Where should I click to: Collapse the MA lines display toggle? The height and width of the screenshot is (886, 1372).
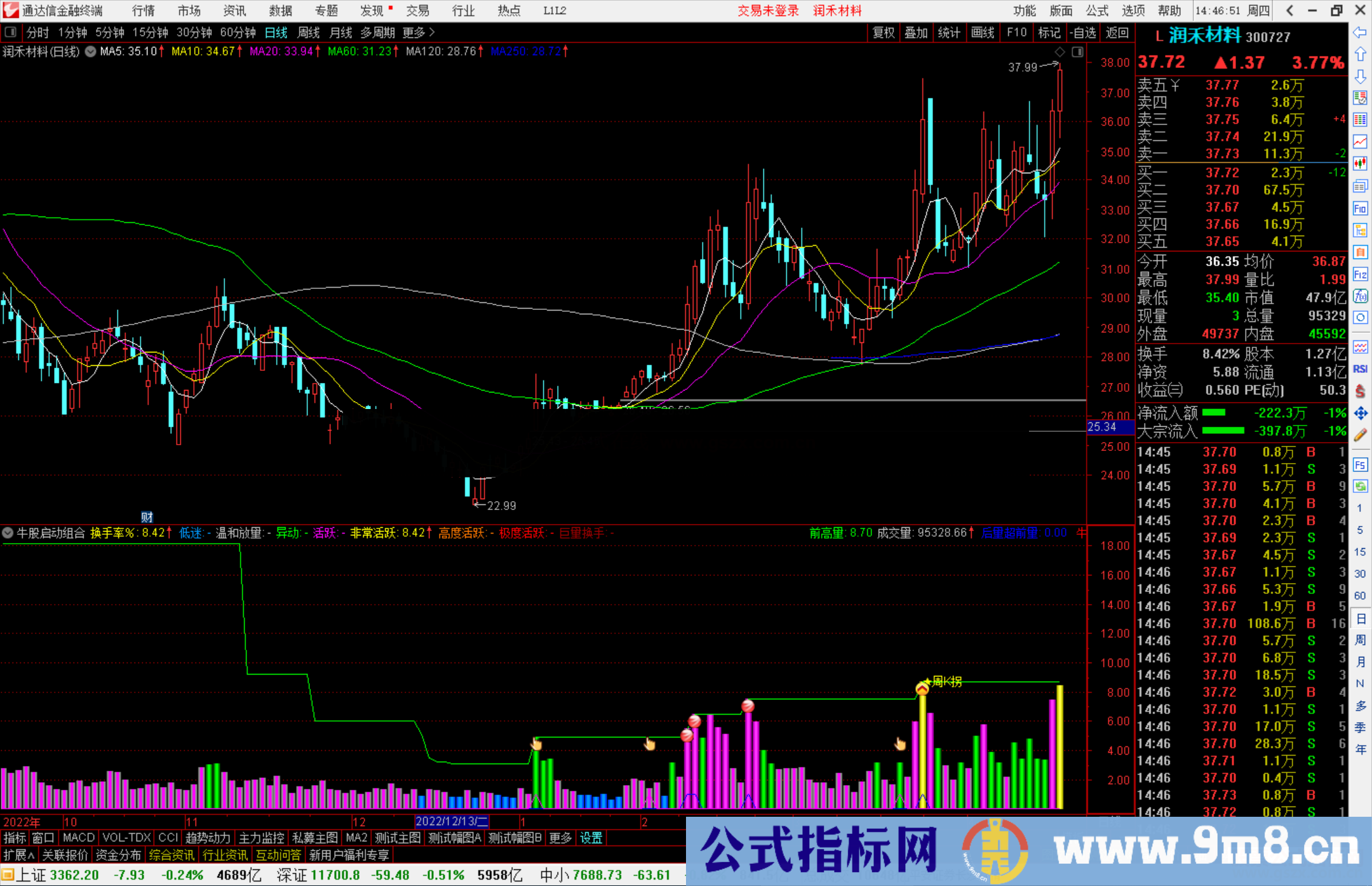point(89,52)
